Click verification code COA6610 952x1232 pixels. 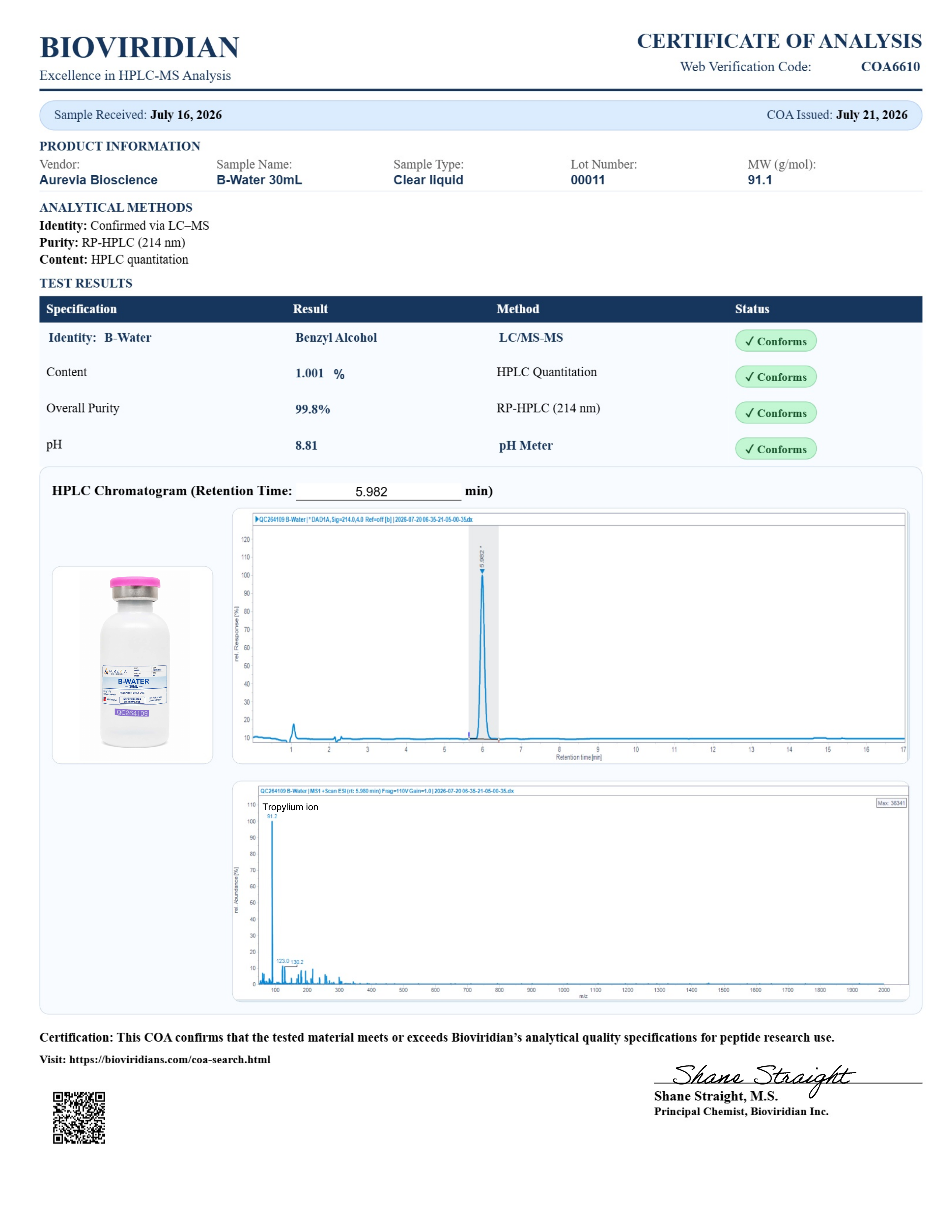coord(890,66)
